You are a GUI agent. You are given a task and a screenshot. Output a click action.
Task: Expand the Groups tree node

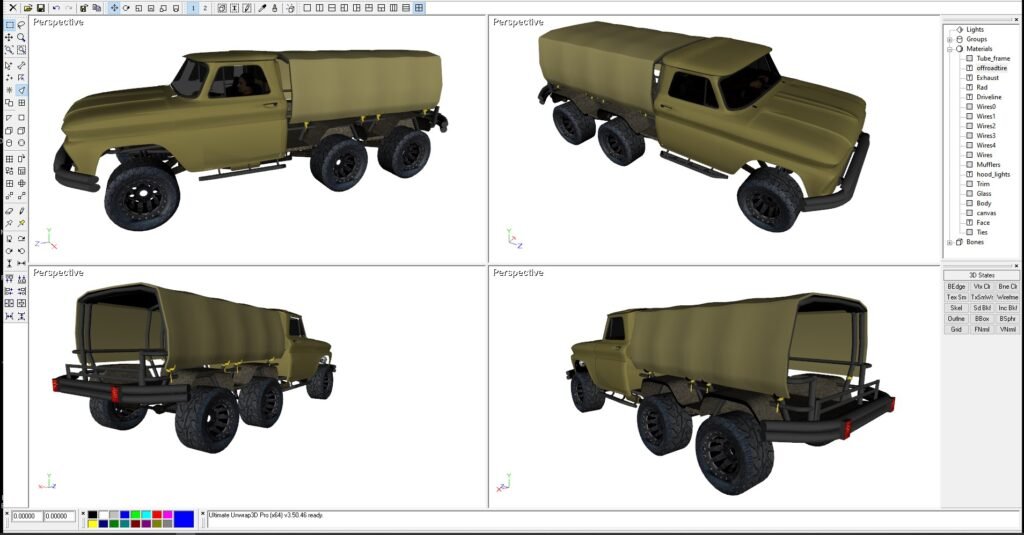coord(949,39)
